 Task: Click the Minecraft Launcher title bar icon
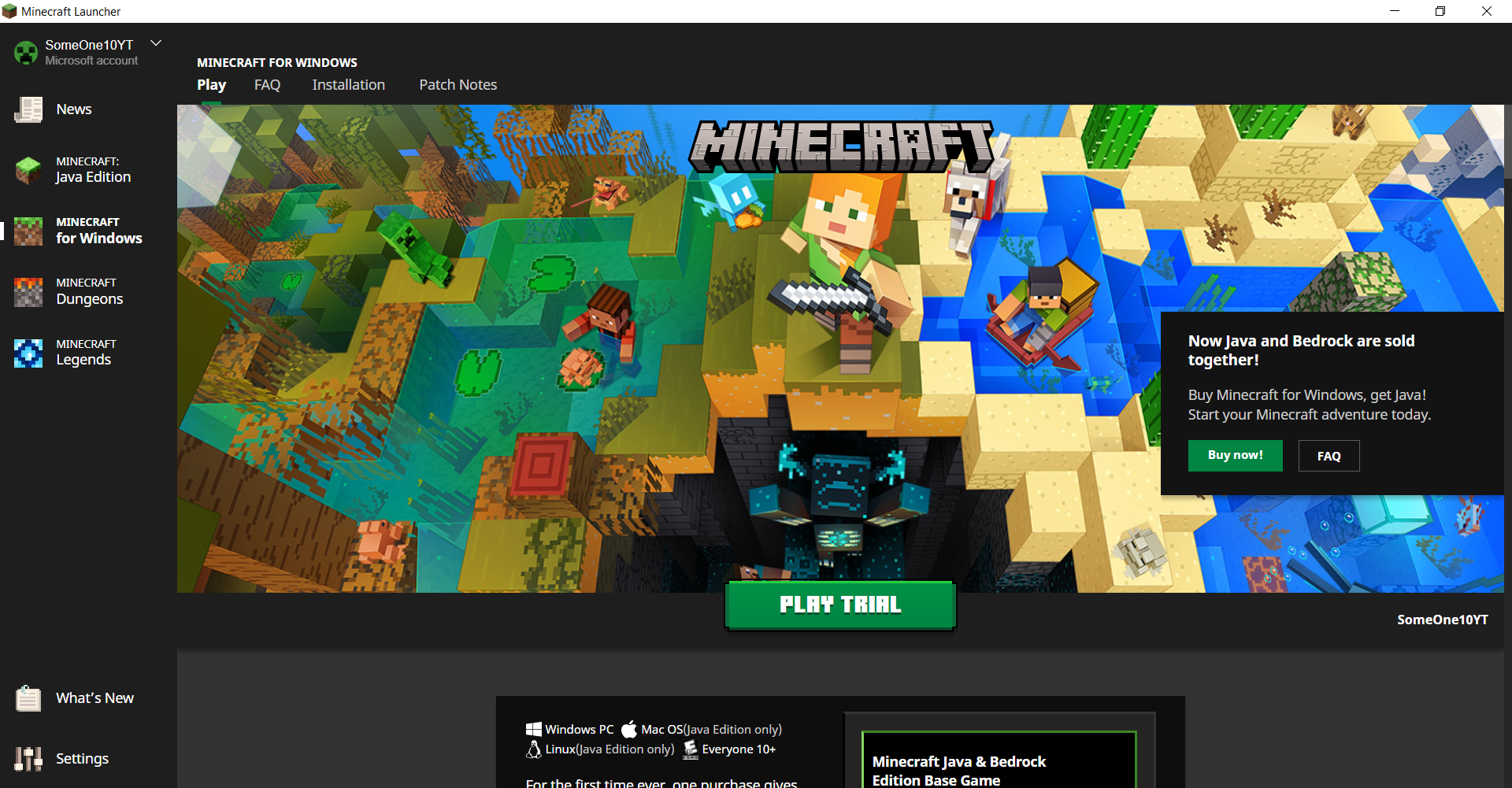(x=9, y=11)
